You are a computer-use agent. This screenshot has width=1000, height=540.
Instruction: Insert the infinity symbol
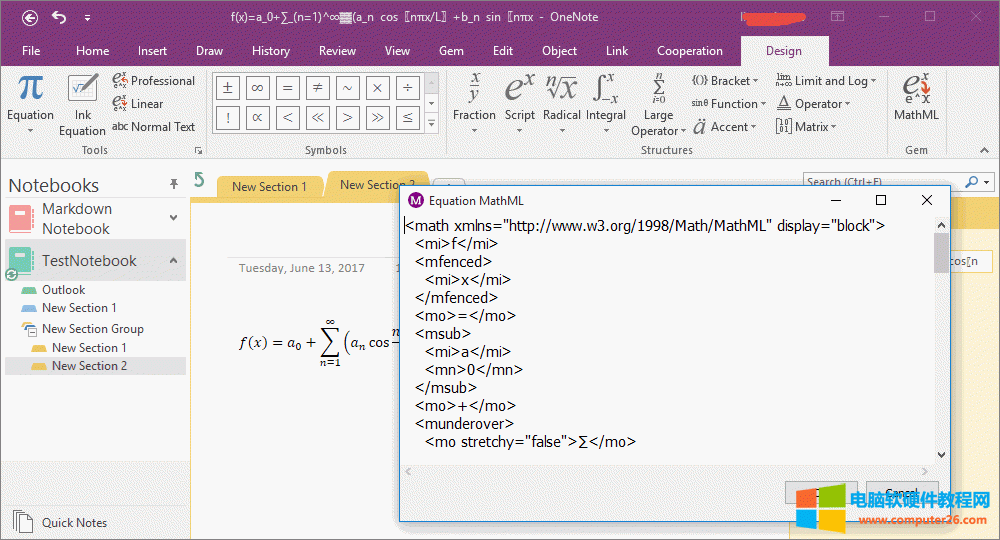[x=257, y=88]
